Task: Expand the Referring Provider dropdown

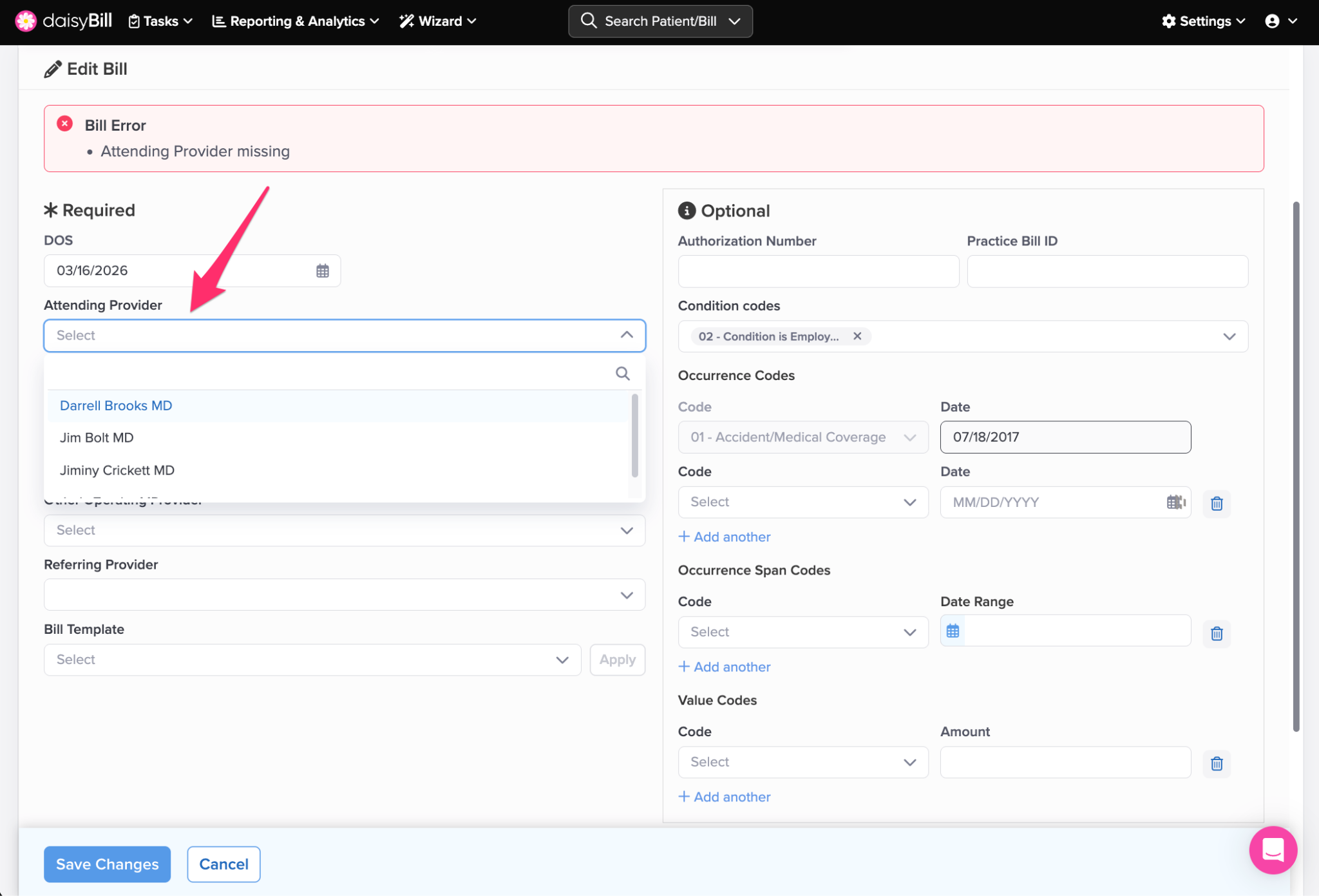Action: tap(627, 595)
